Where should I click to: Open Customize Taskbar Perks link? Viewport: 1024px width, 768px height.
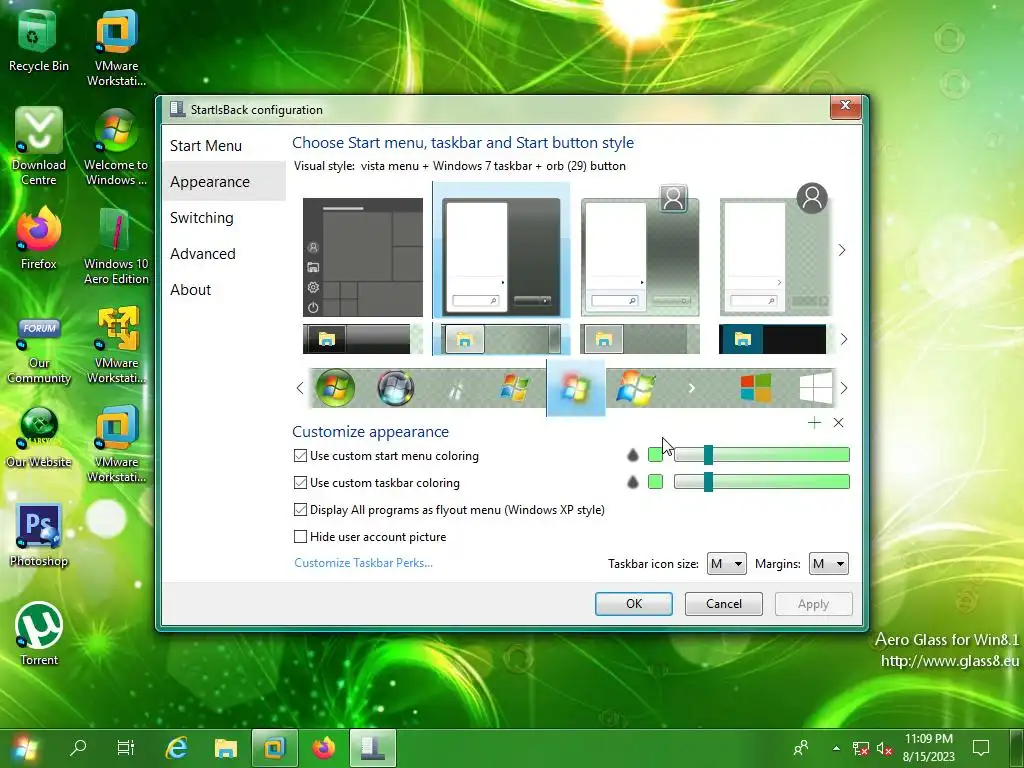pyautogui.click(x=363, y=563)
